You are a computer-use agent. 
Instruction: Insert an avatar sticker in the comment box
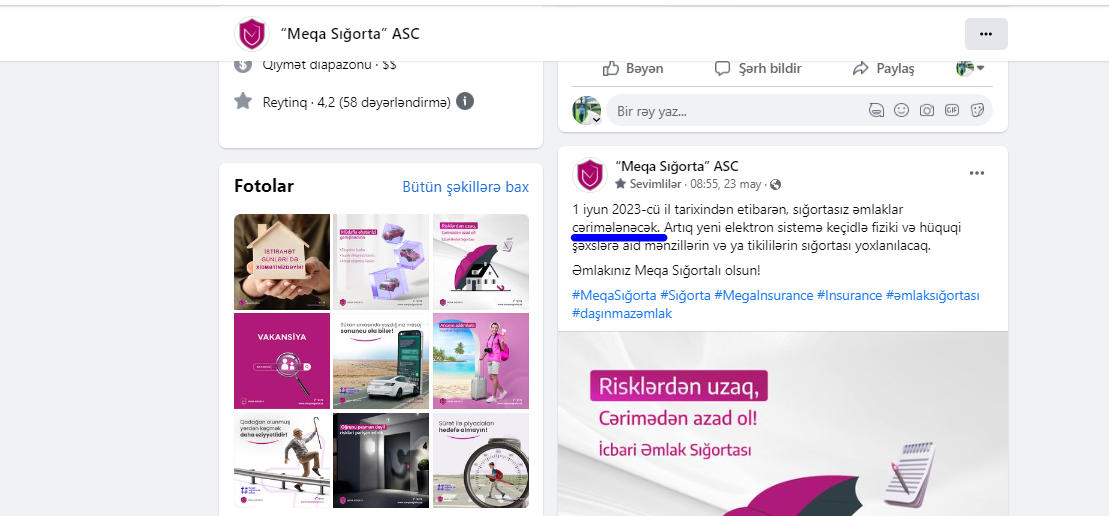click(x=876, y=110)
